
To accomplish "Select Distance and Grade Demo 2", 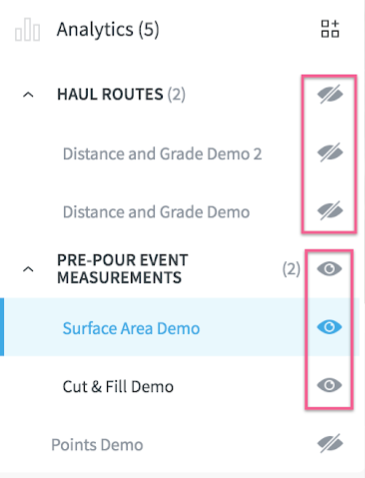I will [162, 154].
